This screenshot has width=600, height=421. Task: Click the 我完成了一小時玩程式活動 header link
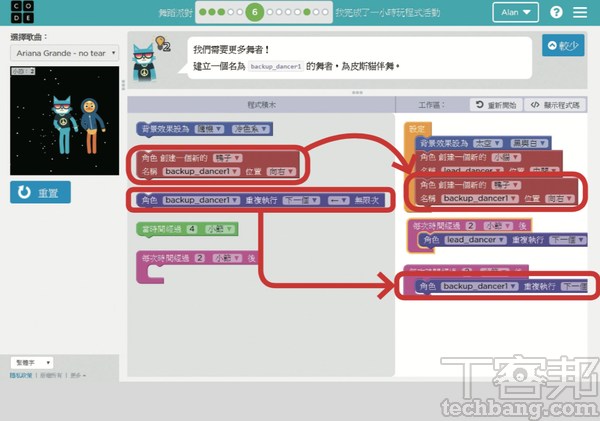click(x=388, y=13)
